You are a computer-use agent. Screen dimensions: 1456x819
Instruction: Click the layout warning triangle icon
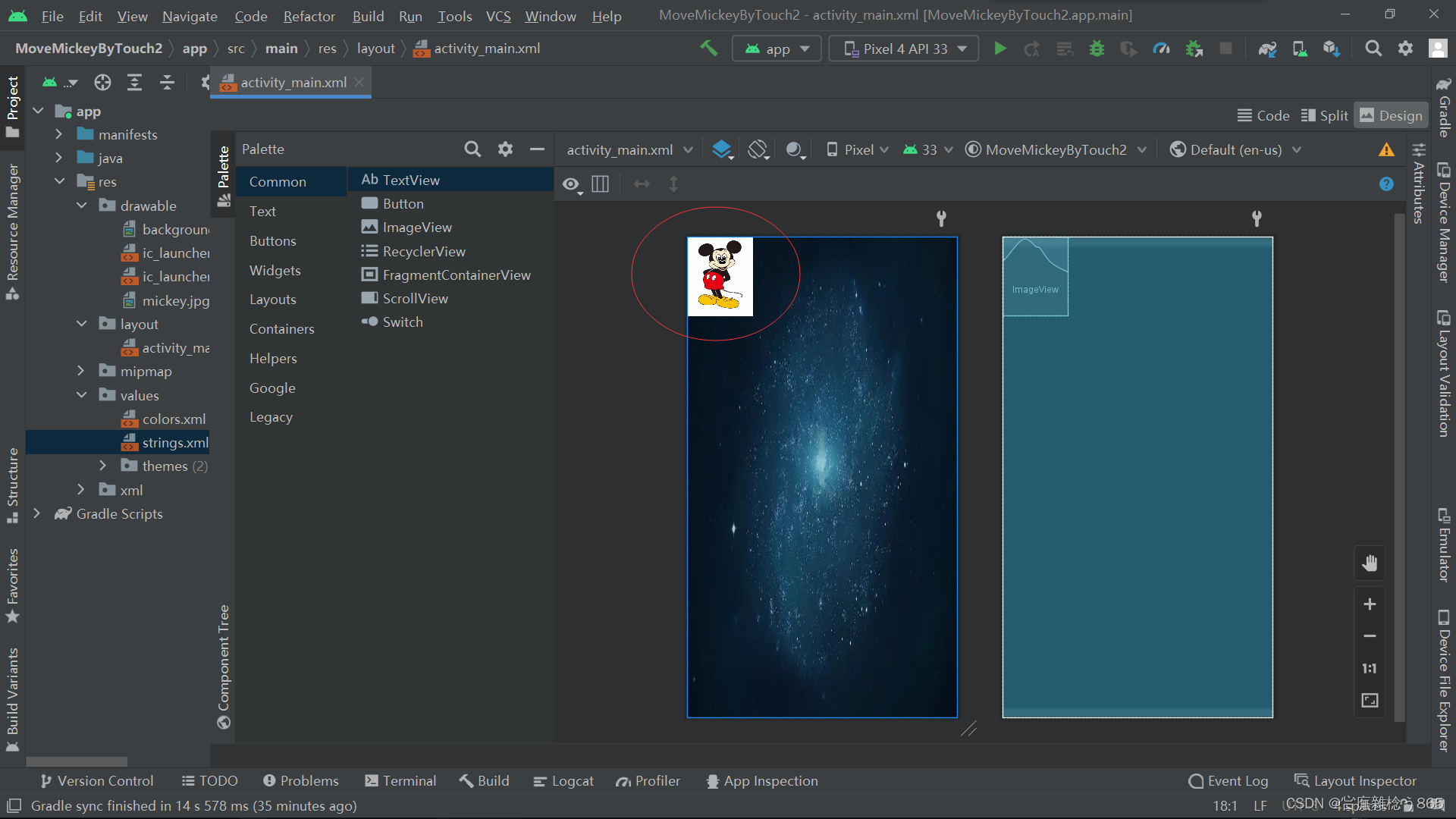tap(1386, 149)
